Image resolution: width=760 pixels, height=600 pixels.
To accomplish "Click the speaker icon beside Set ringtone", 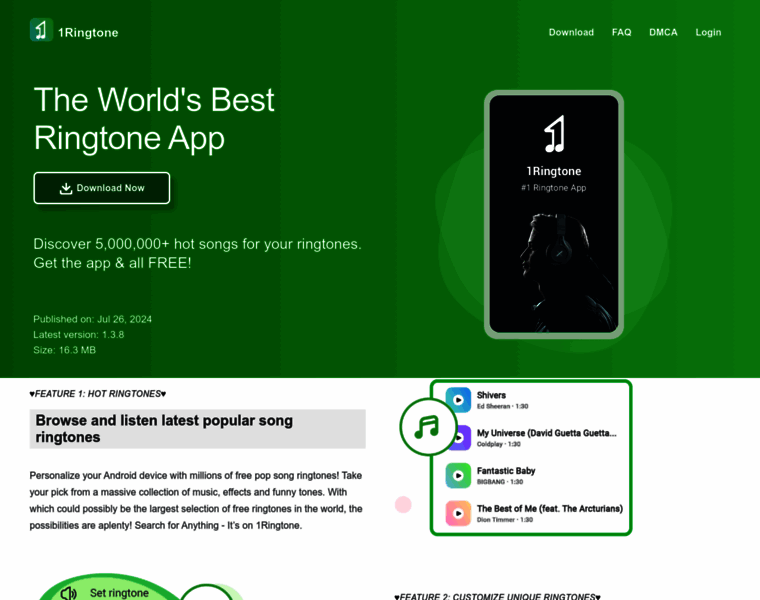I will coord(68,593).
